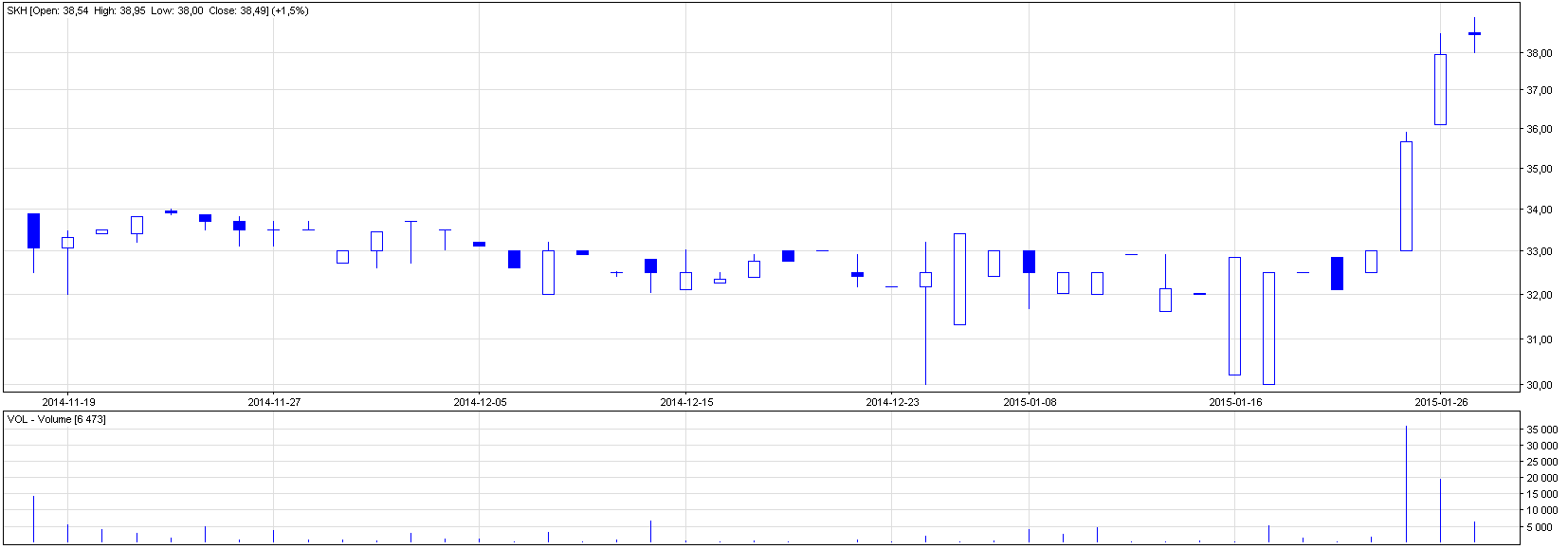1568x549 pixels.
Task: Click the 20 000 volume axis label
Action: 1541,478
